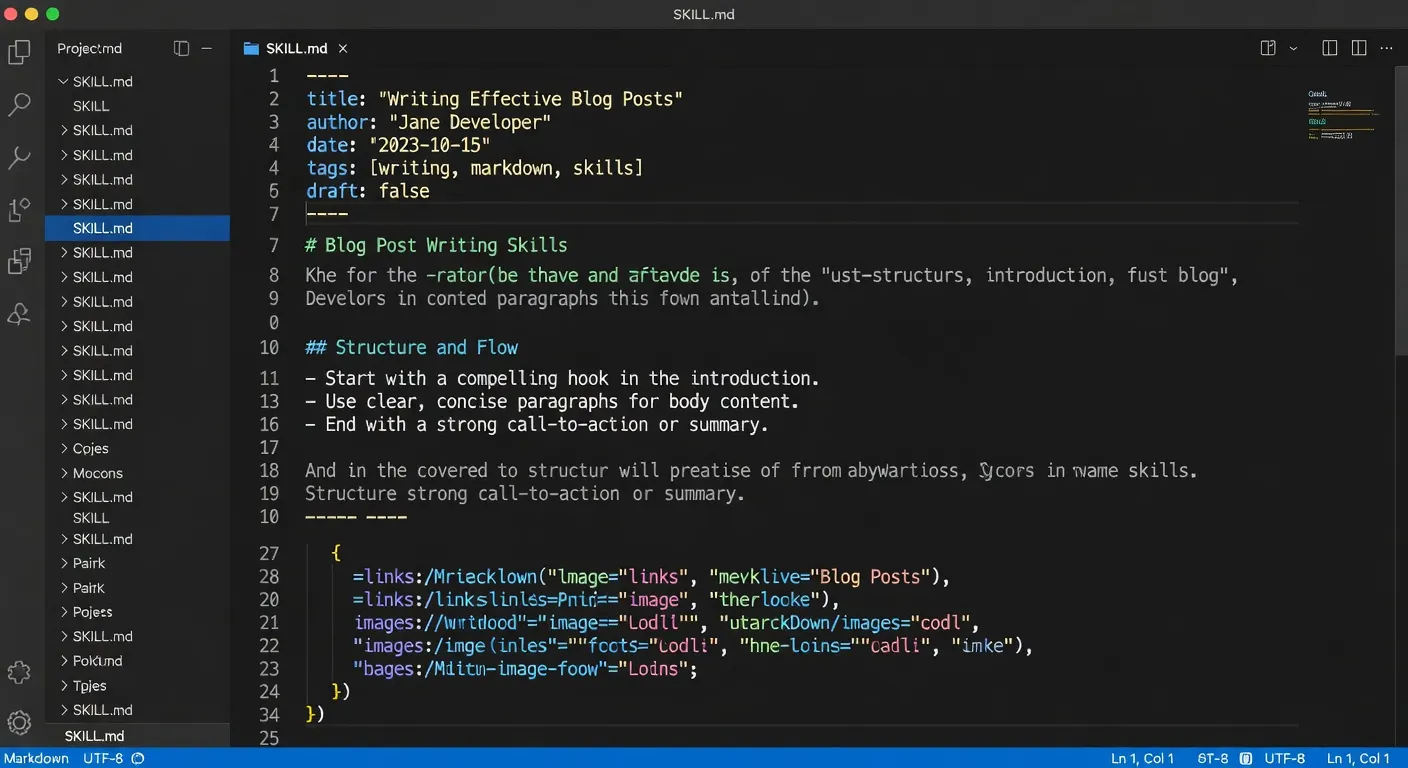
Task: Open the Extensions view icon
Action: [x=21, y=261]
